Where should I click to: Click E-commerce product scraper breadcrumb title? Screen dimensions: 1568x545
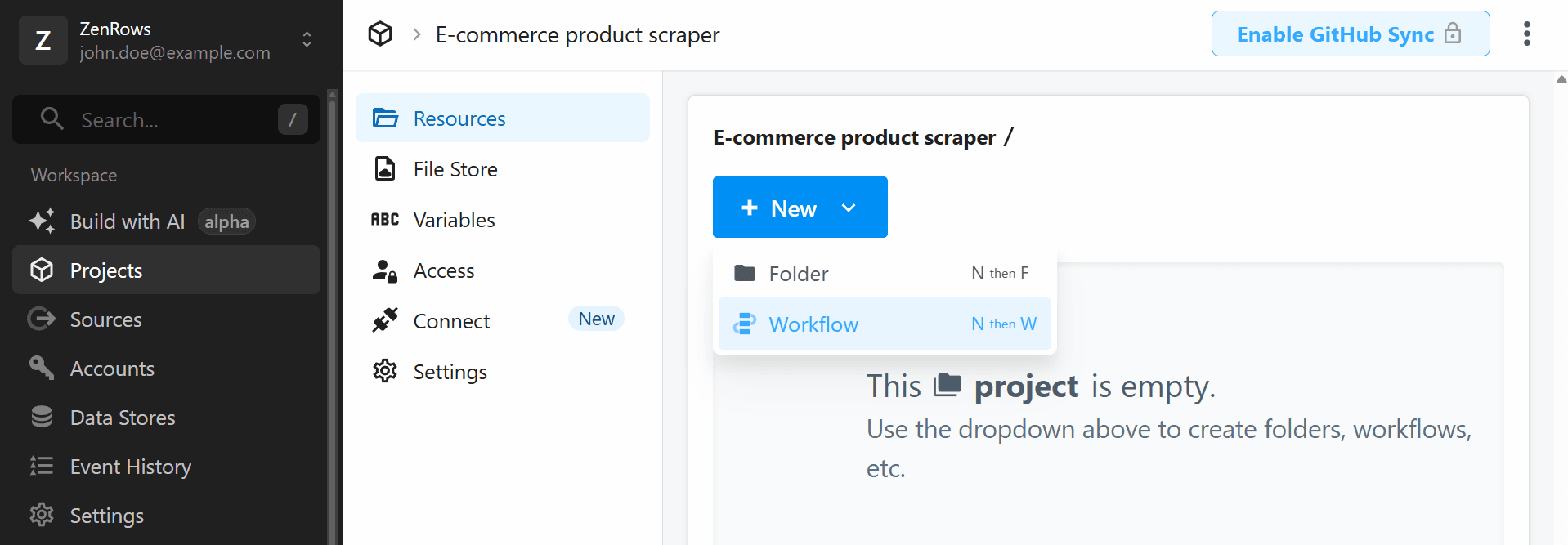point(577,34)
